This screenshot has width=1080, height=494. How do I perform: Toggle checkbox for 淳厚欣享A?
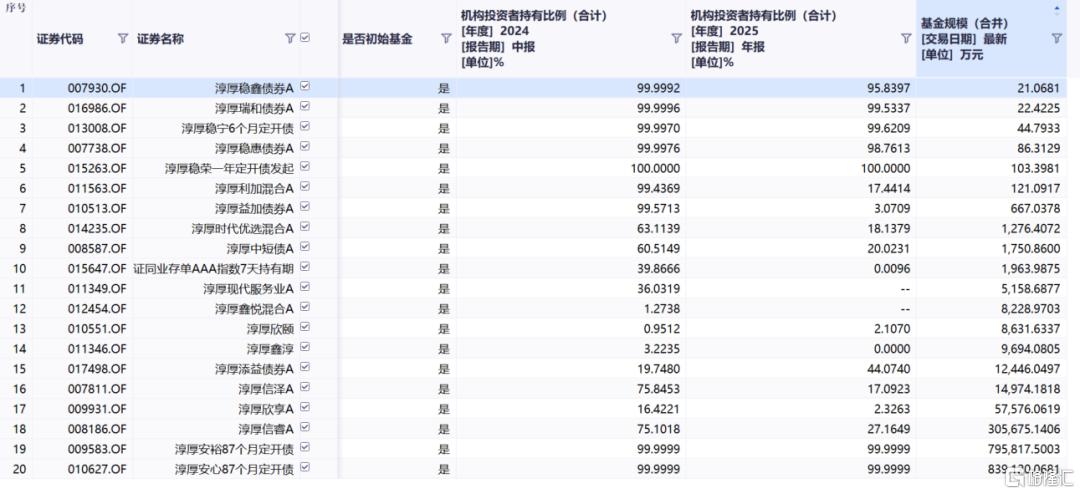tap(305, 408)
